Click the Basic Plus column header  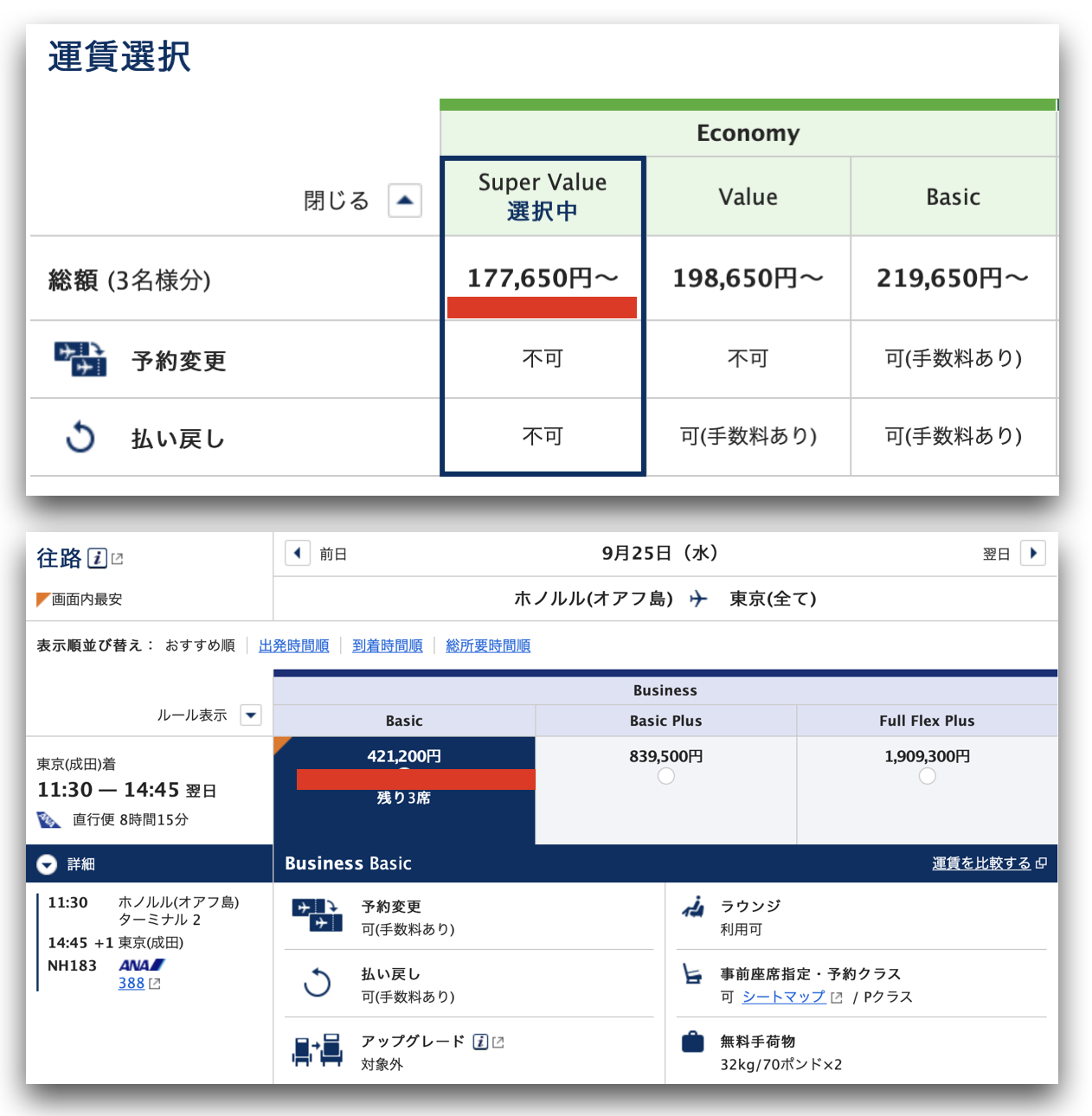click(665, 721)
